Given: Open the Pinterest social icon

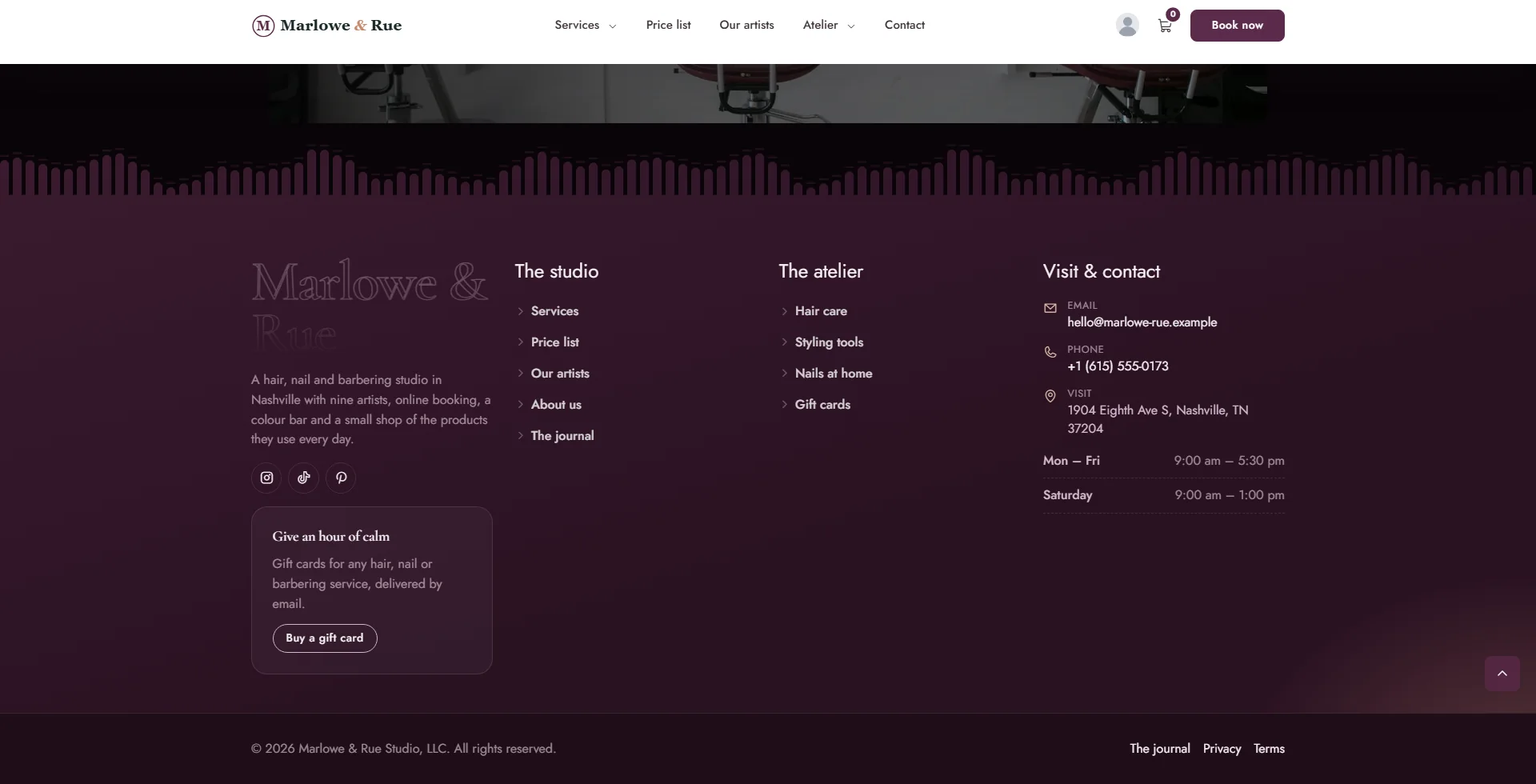Looking at the screenshot, I should click(341, 478).
